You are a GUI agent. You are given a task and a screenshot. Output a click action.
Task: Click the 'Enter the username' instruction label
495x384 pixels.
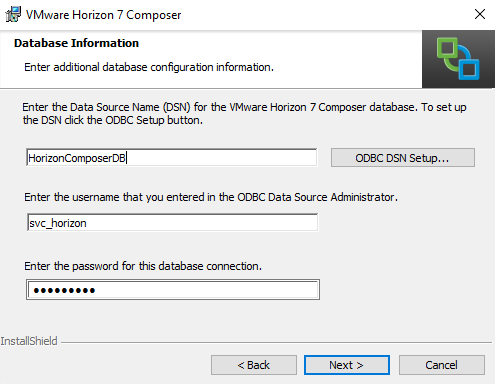pos(211,197)
